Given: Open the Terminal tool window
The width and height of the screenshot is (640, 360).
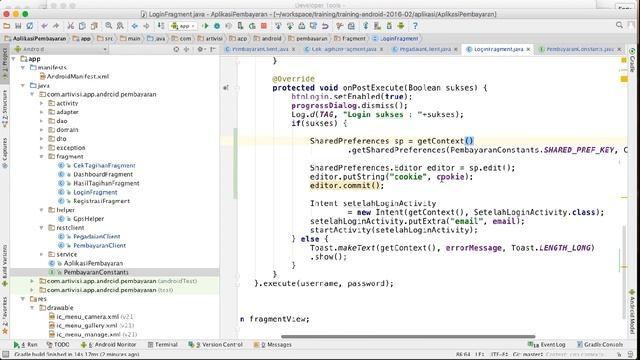Looking at the screenshot, I should (x=162, y=344).
